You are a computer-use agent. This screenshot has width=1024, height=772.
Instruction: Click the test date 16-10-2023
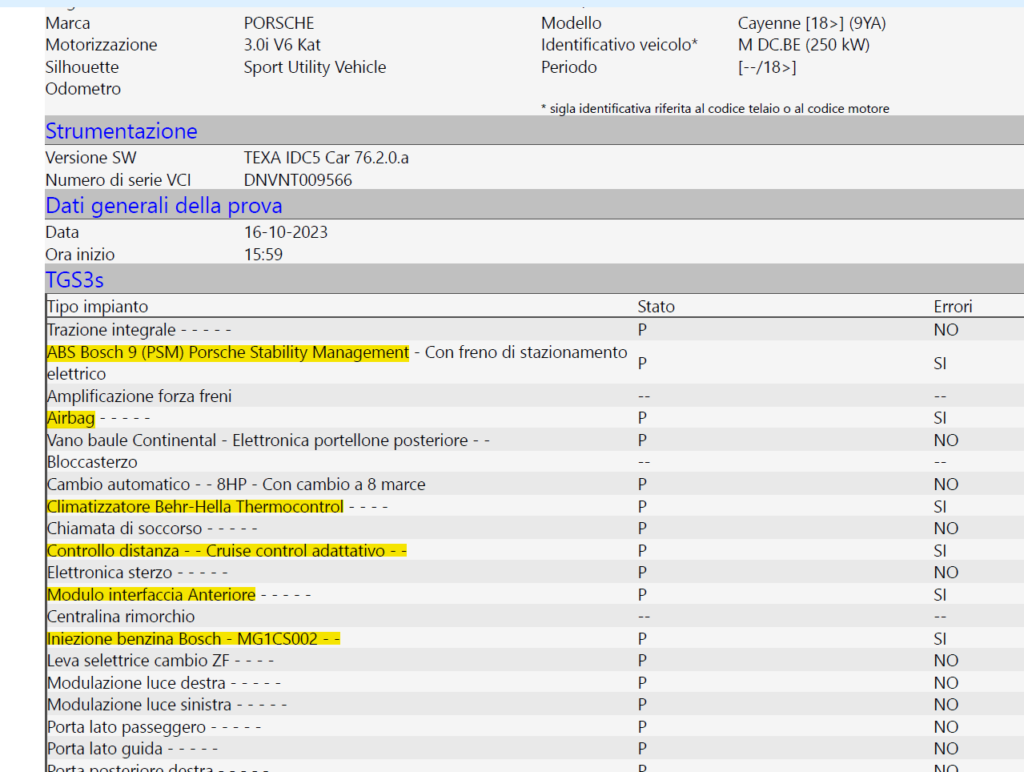[x=285, y=232]
